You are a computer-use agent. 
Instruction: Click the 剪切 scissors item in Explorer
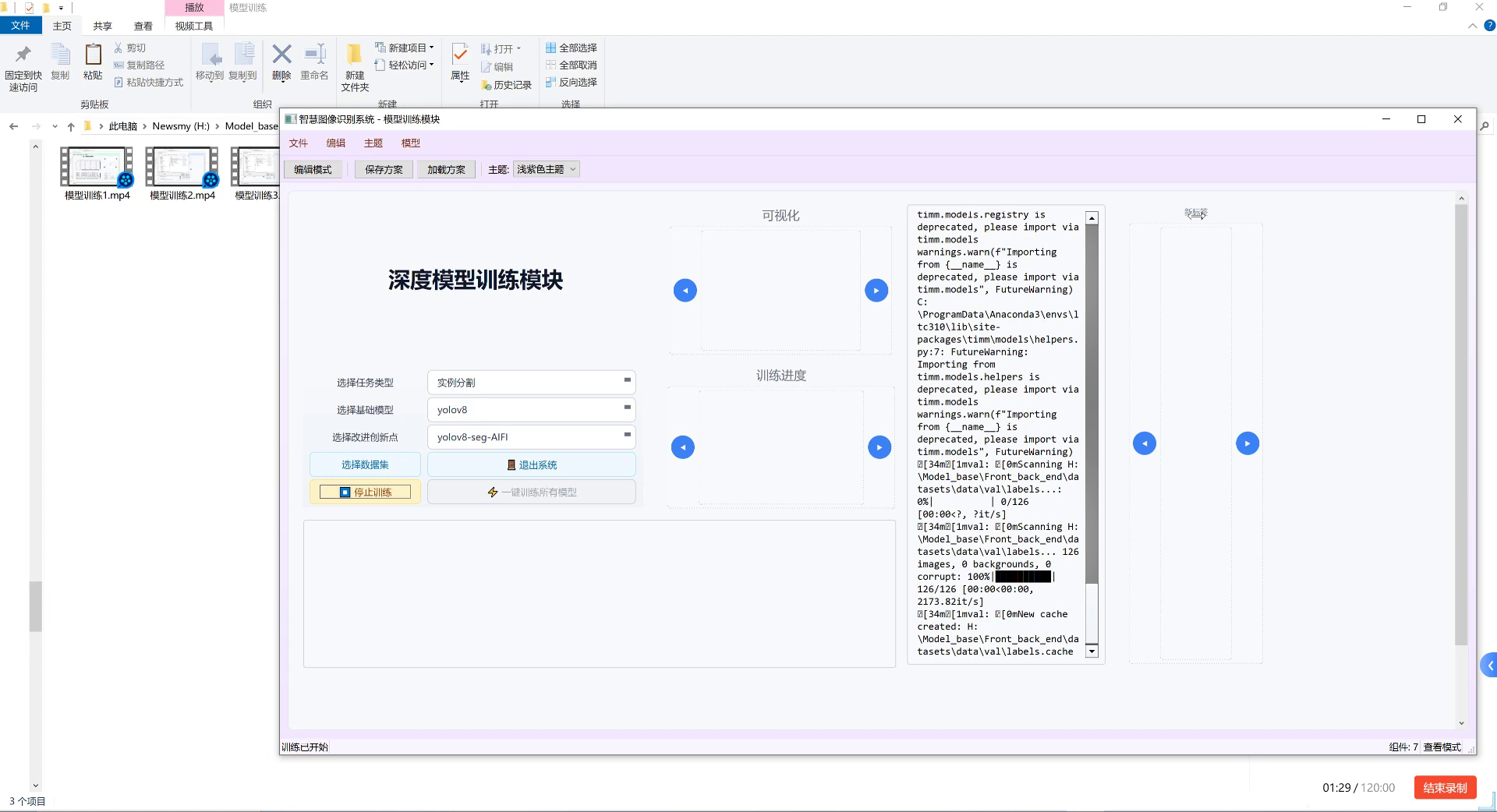(129, 48)
